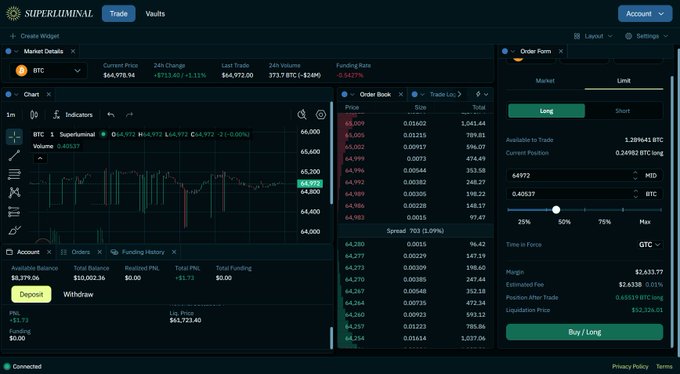Close the Market Details widget
The image size is (680, 374).
pyautogui.click(x=73, y=51)
